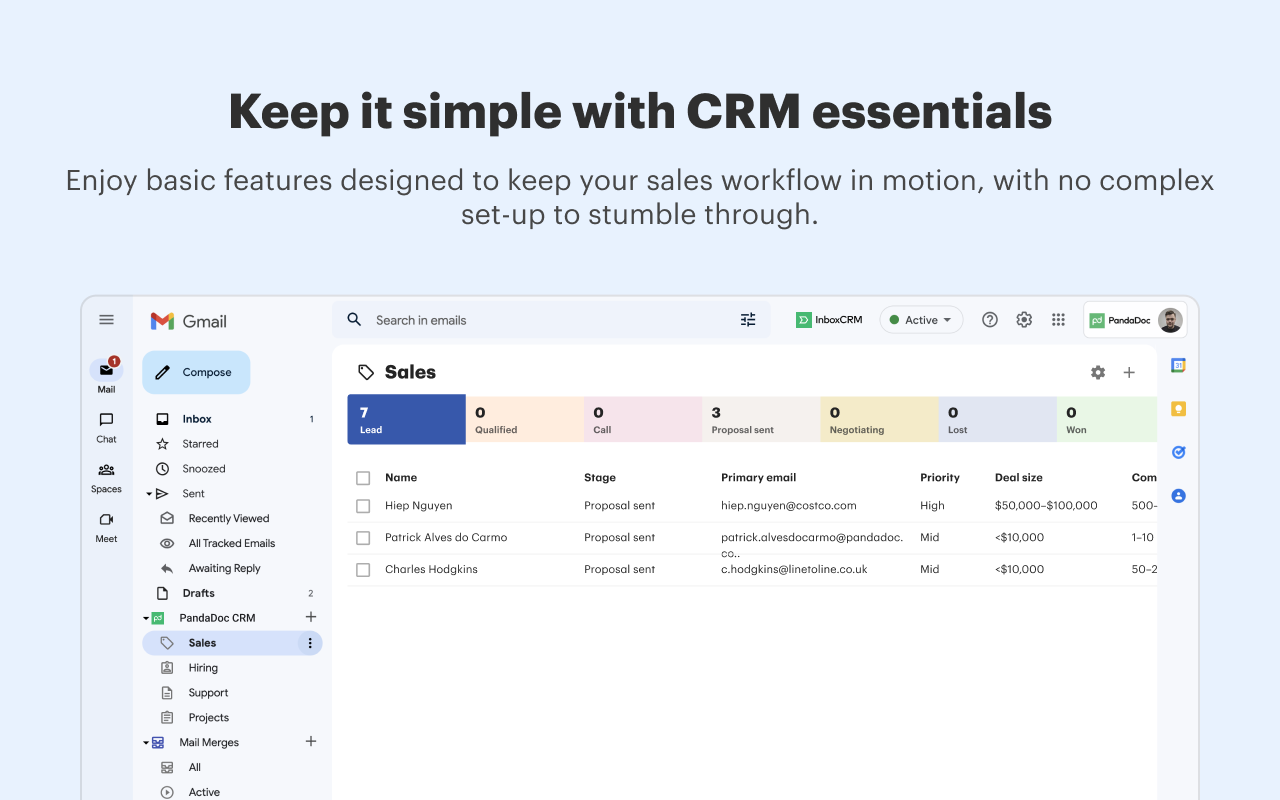This screenshot has width=1280, height=800.
Task: Check the Hiep Nguyen row checkbox
Action: point(363,506)
